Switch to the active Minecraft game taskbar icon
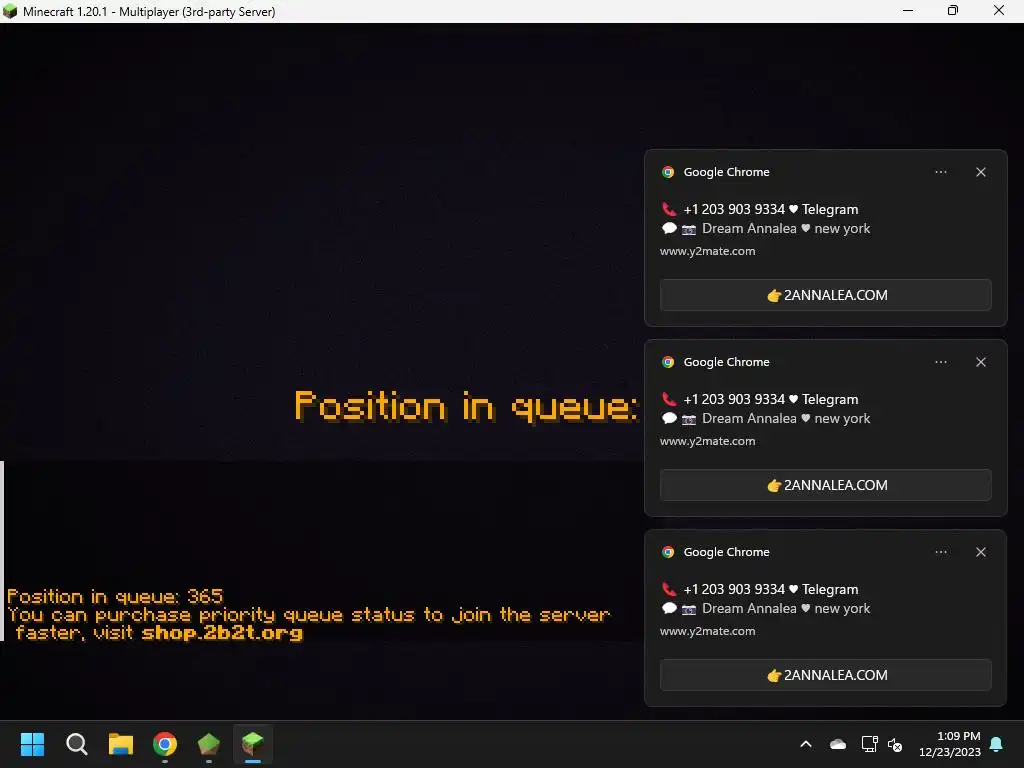This screenshot has width=1024, height=768. tap(253, 744)
